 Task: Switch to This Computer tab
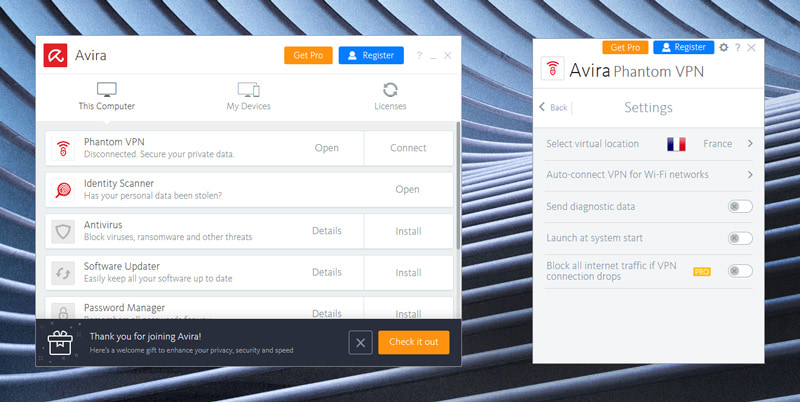[107, 97]
